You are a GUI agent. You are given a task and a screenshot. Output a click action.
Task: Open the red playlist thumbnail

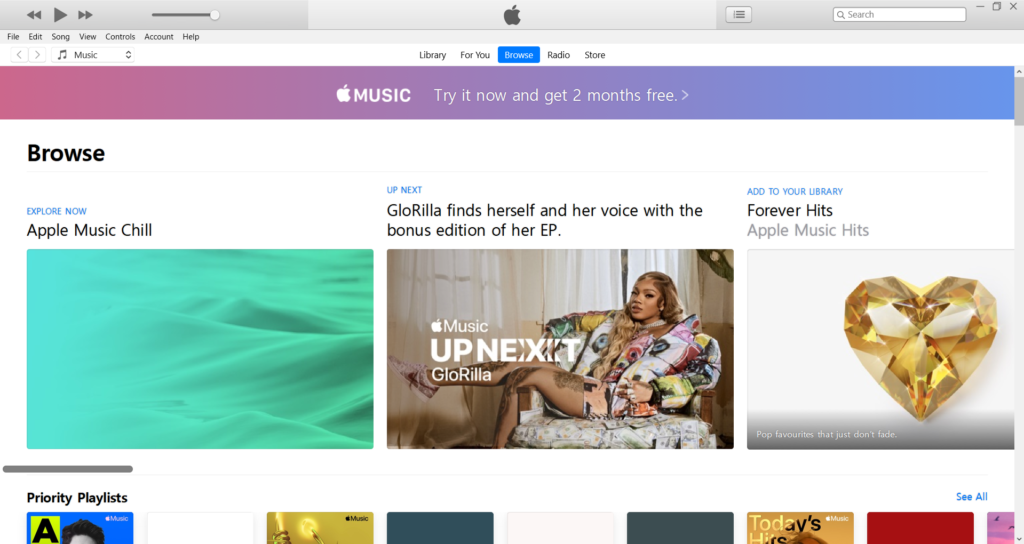pos(920,528)
